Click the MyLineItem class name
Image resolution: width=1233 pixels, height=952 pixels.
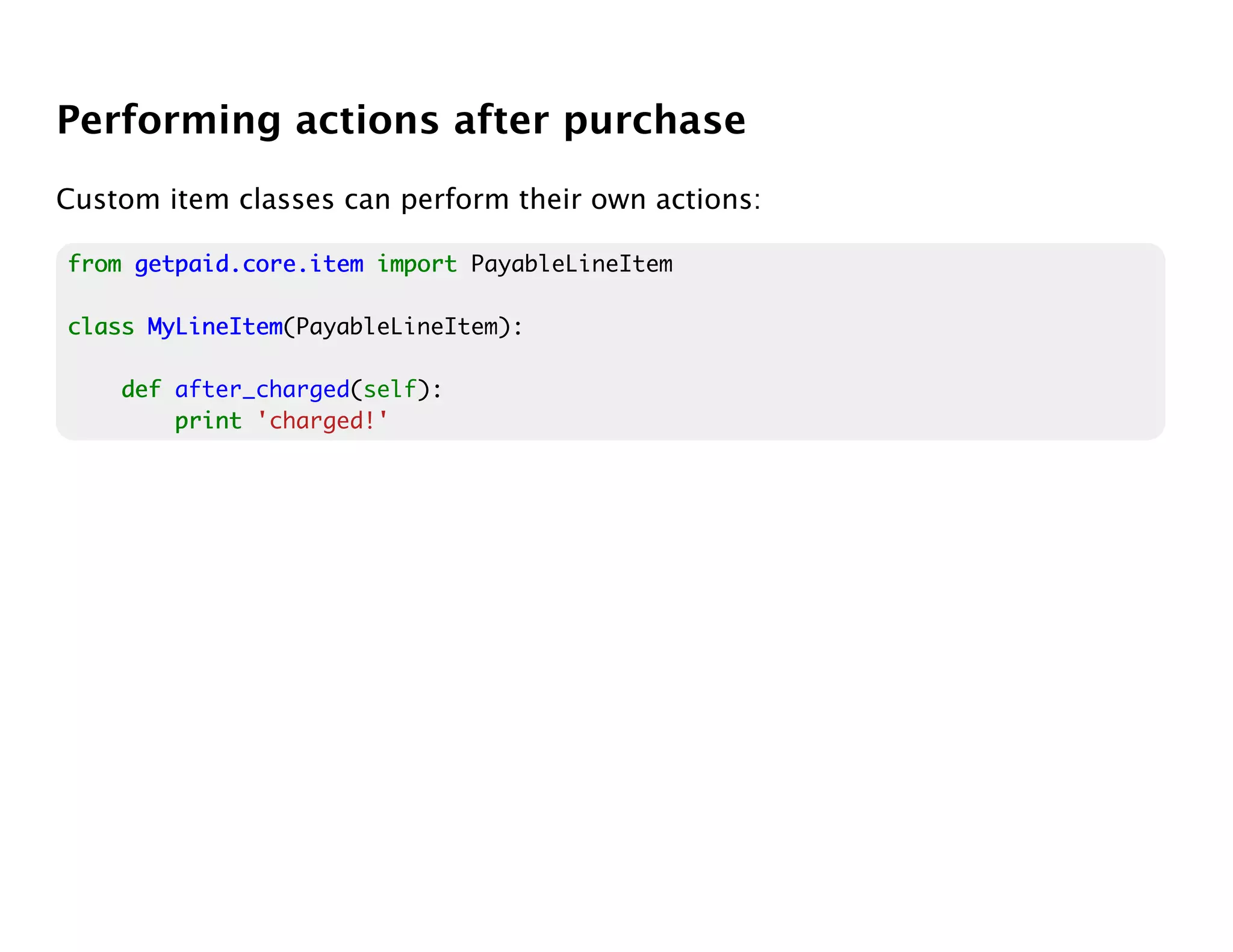[x=215, y=327]
